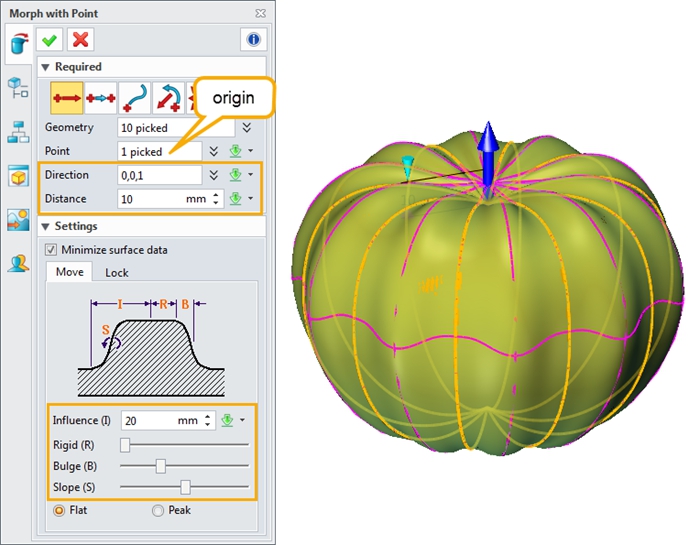Expand Point field double-chevron
The image size is (700, 545).
point(214,152)
